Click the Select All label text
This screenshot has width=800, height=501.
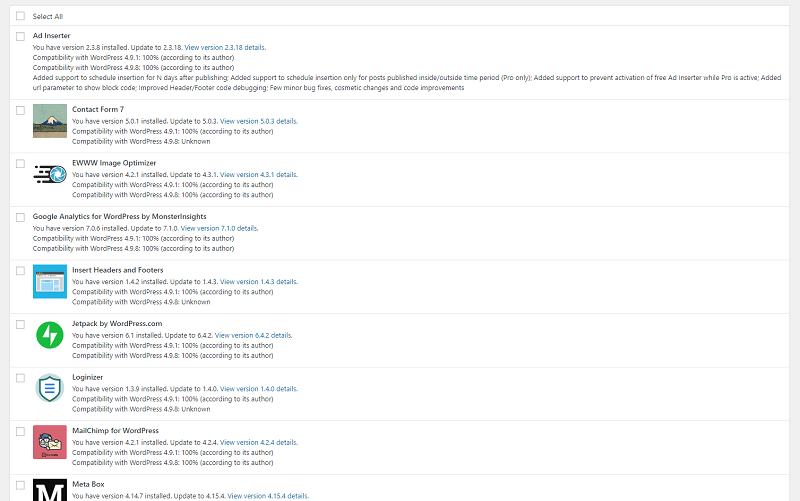click(47, 16)
